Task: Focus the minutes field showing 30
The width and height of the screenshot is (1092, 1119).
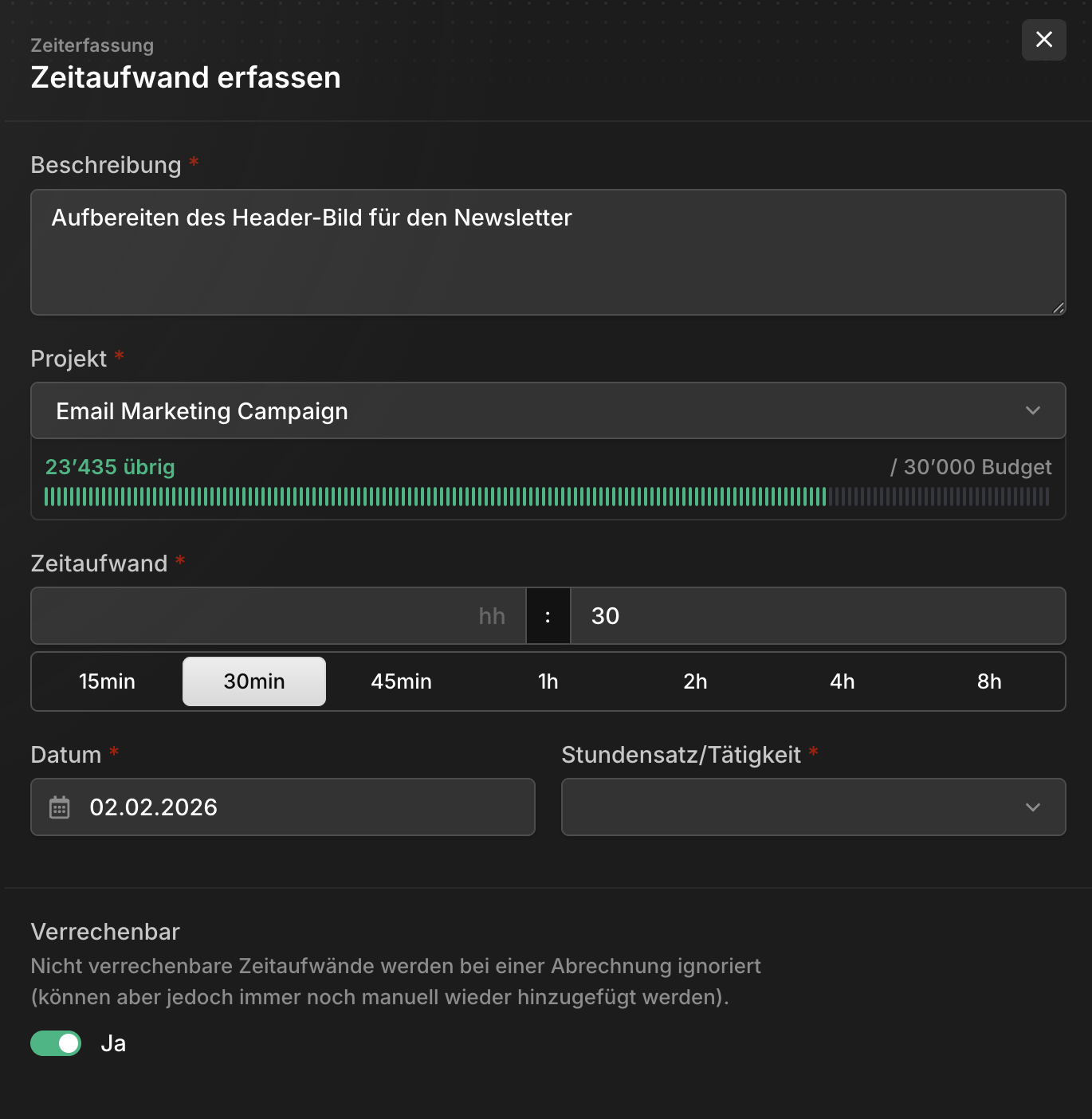Action: (x=819, y=616)
